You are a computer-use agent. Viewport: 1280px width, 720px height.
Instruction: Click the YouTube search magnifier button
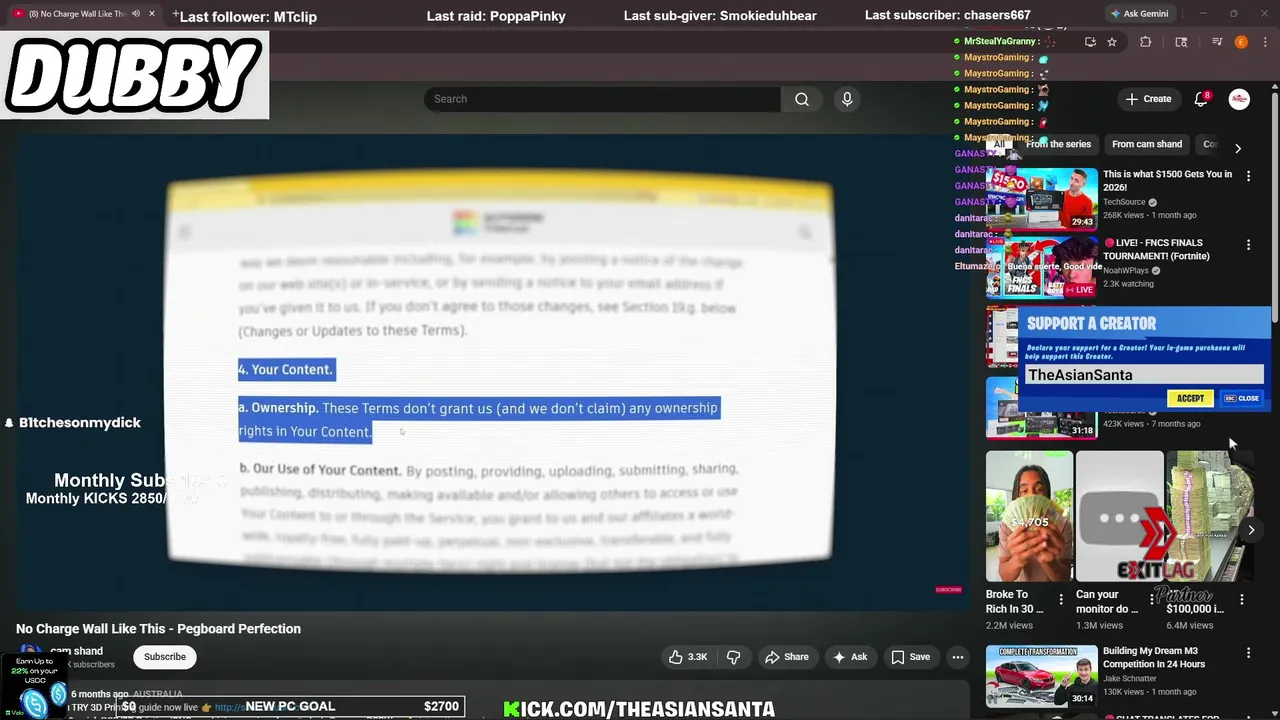click(801, 99)
